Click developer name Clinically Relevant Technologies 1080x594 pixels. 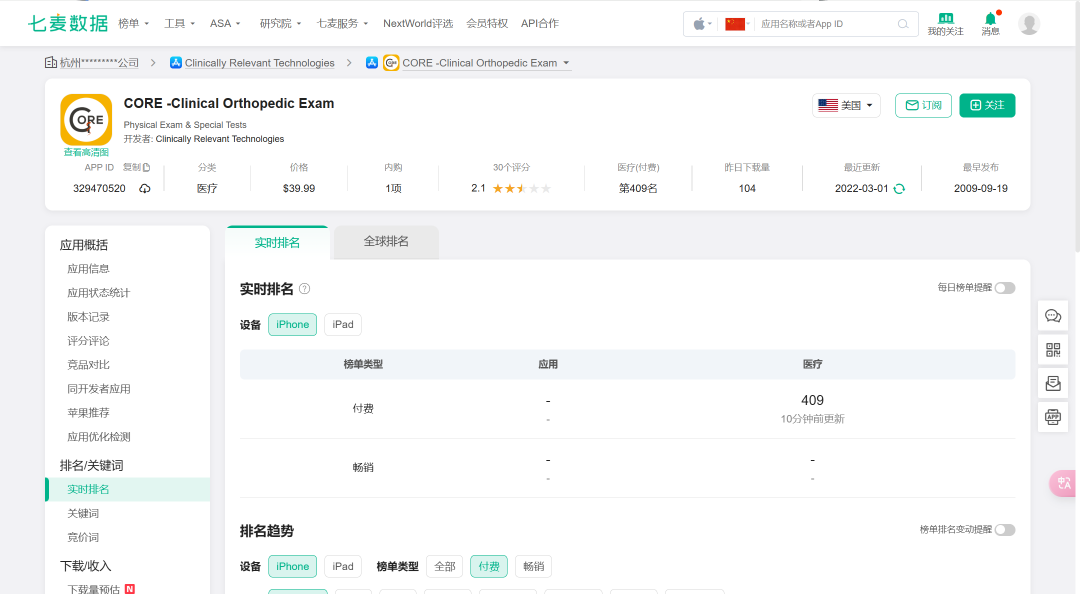pos(220,139)
